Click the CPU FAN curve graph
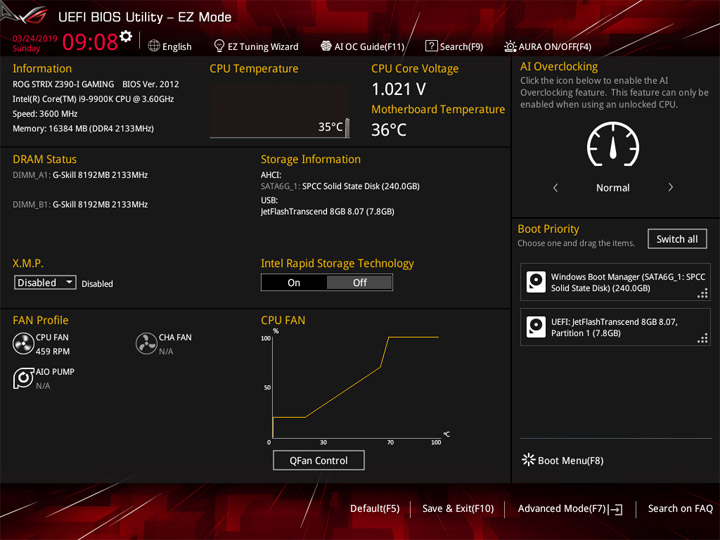Viewport: 720px width, 540px height. (356, 386)
